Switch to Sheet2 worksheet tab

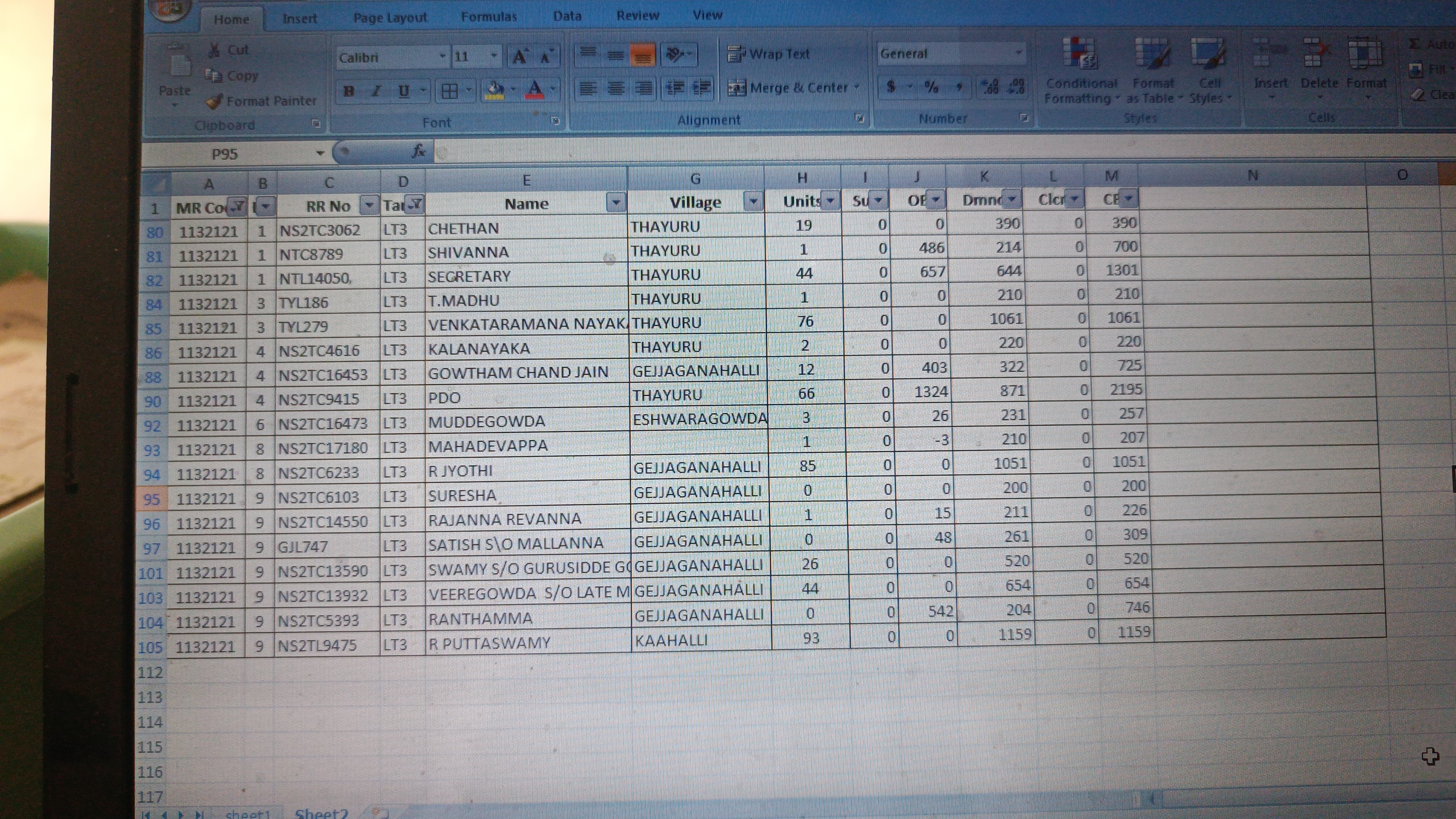pos(321,813)
